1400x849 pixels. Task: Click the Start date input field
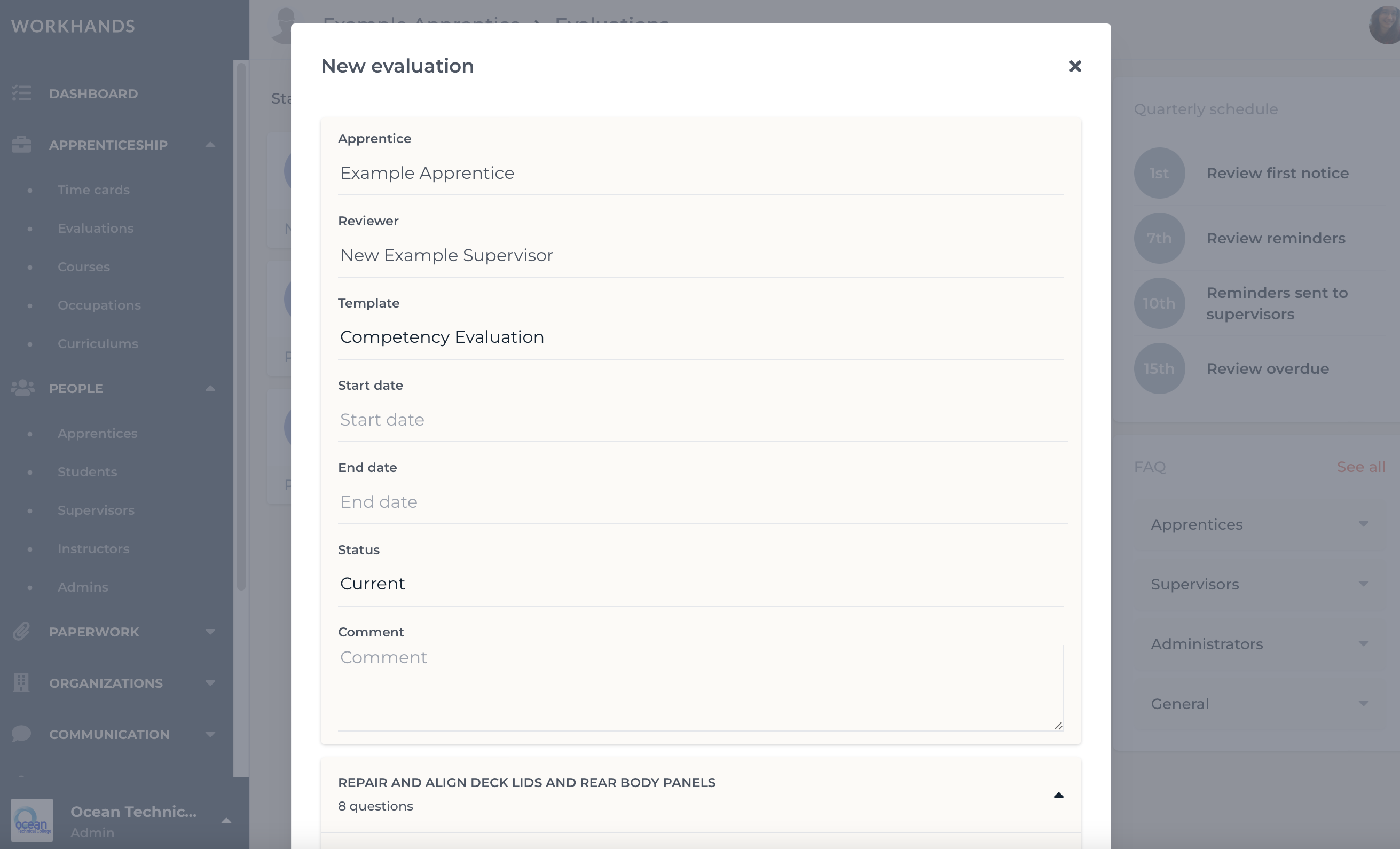coord(703,419)
